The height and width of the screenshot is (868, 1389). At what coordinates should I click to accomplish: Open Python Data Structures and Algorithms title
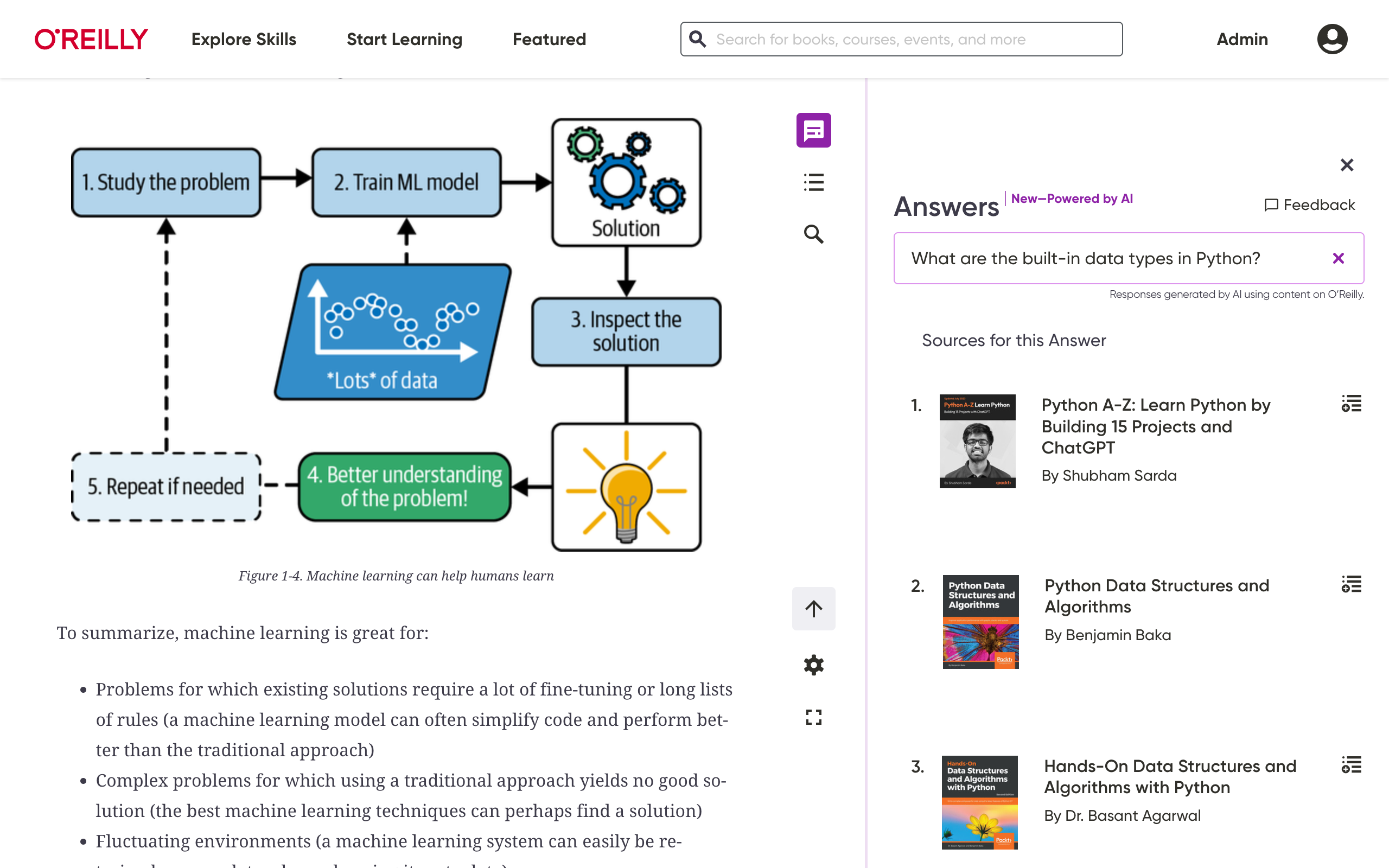click(x=1156, y=596)
